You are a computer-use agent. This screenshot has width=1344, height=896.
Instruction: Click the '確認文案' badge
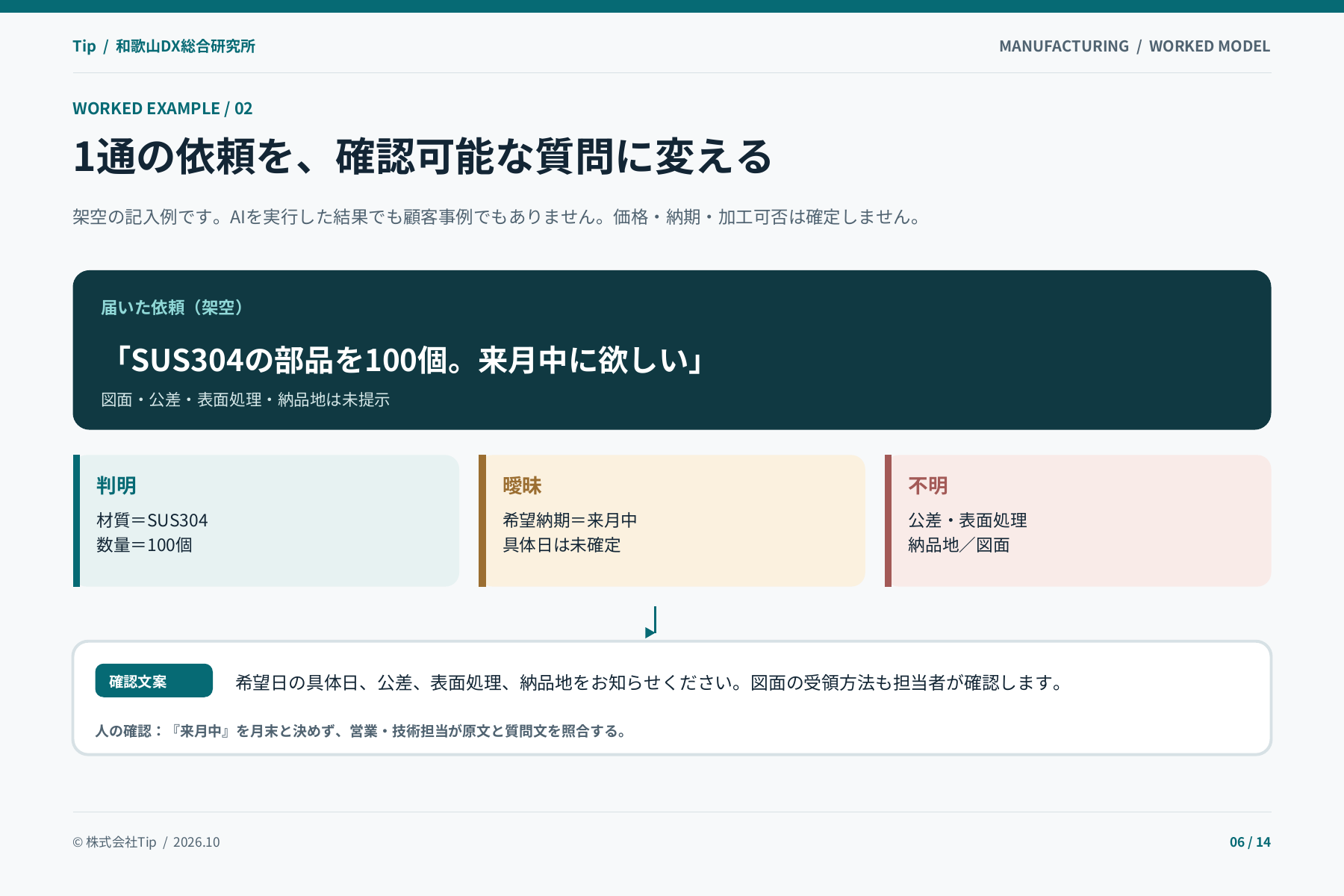(x=154, y=681)
